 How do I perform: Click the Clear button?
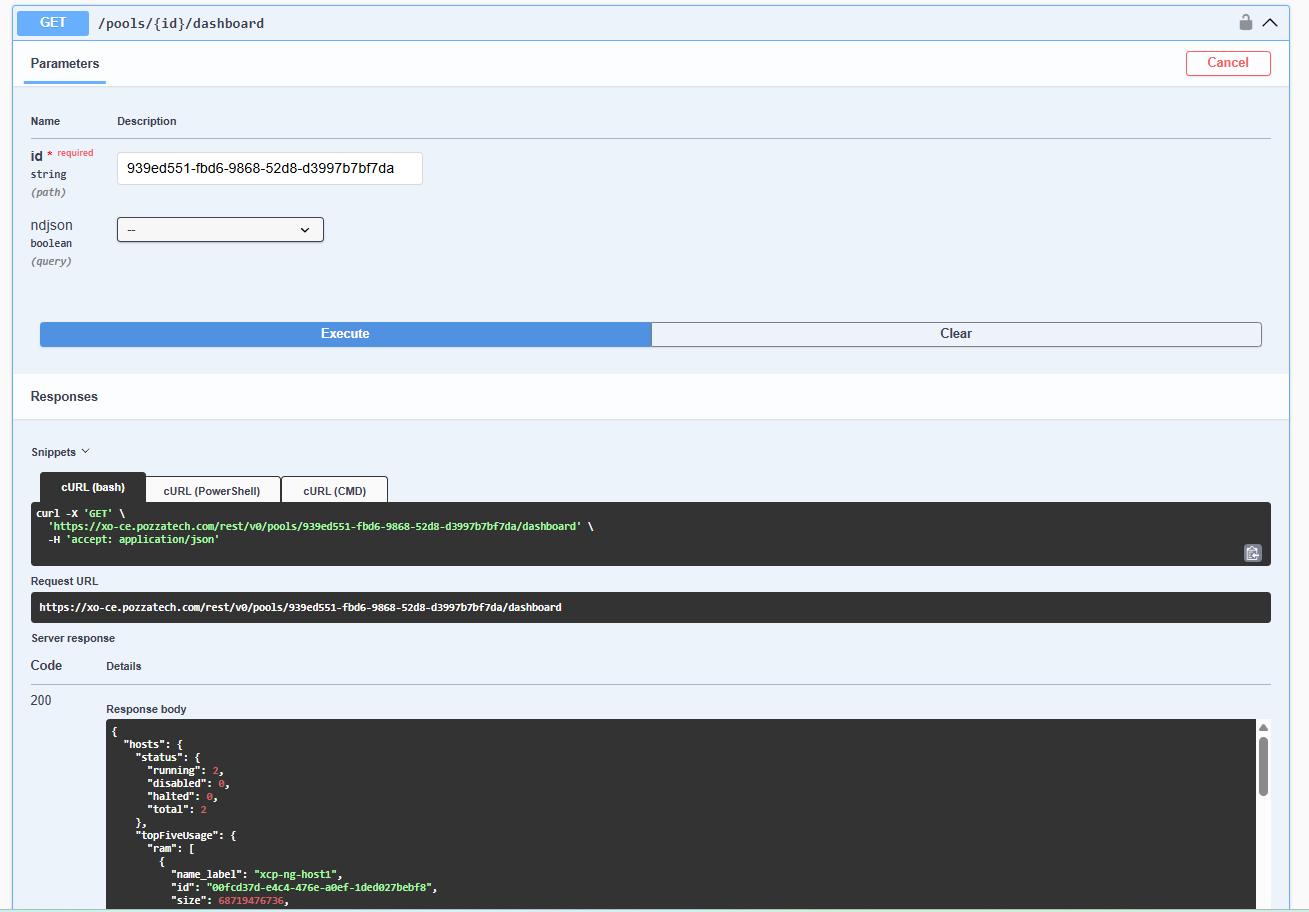pyautogui.click(x=955, y=334)
